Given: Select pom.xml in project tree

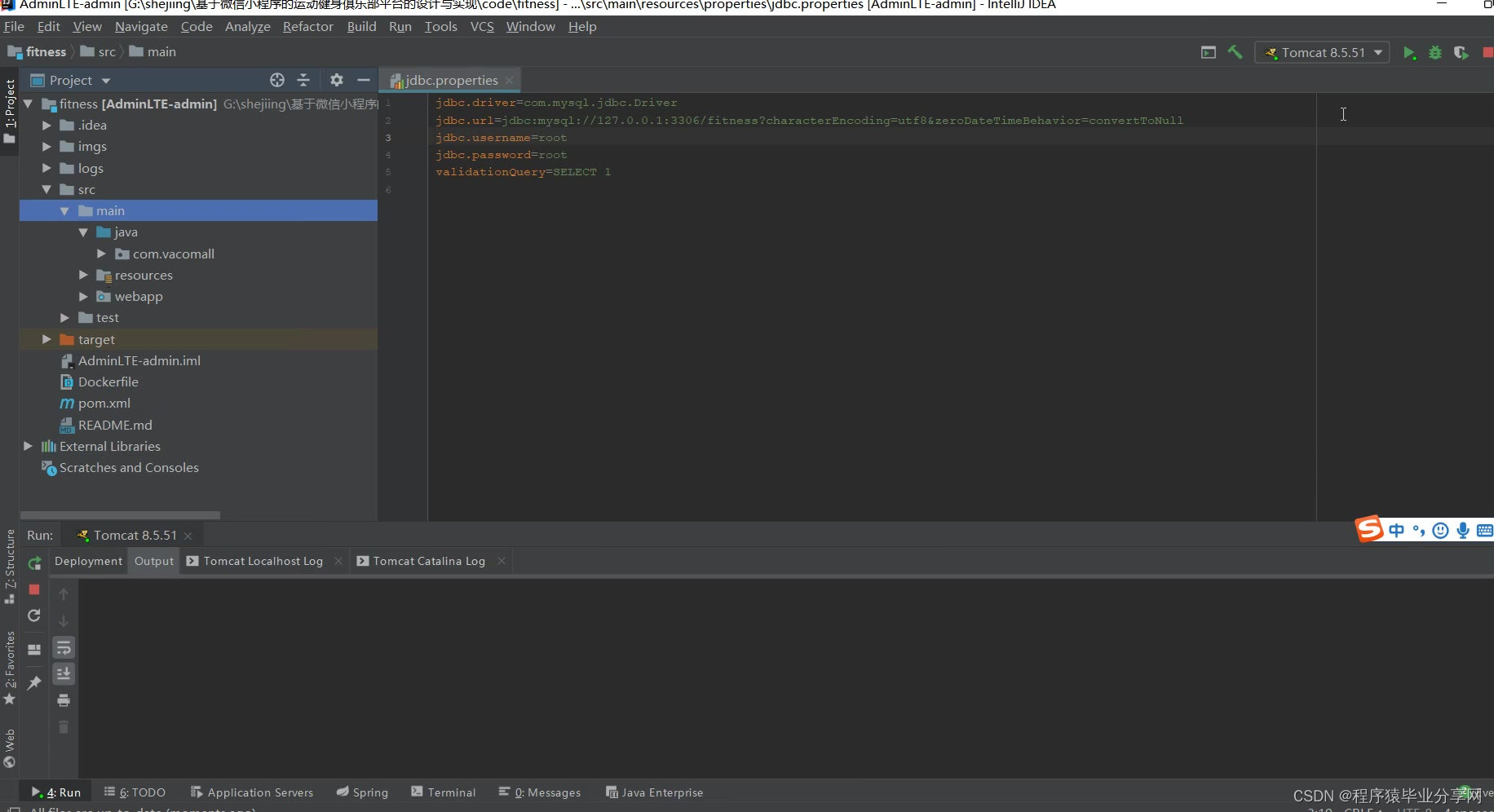Looking at the screenshot, I should click(x=104, y=404).
